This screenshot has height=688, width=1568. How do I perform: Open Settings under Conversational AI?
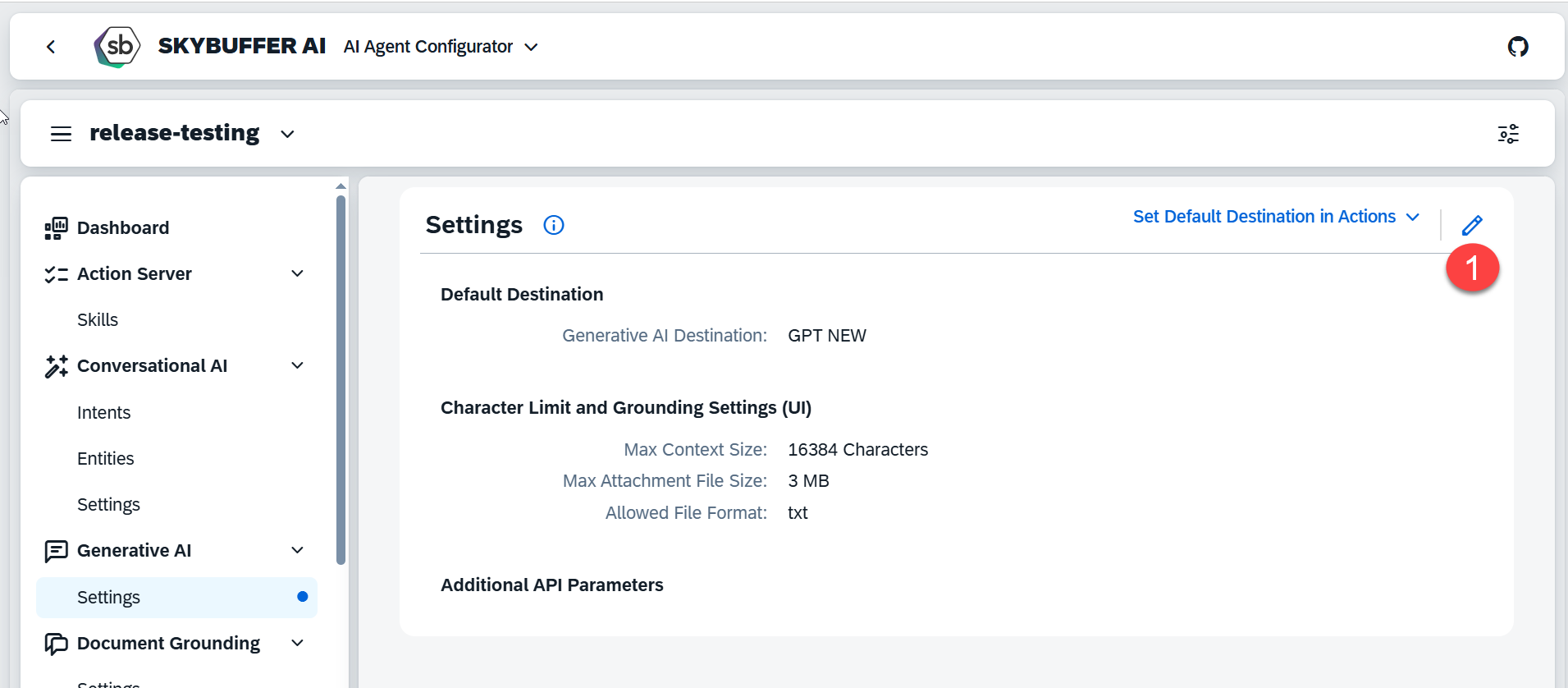[108, 505]
